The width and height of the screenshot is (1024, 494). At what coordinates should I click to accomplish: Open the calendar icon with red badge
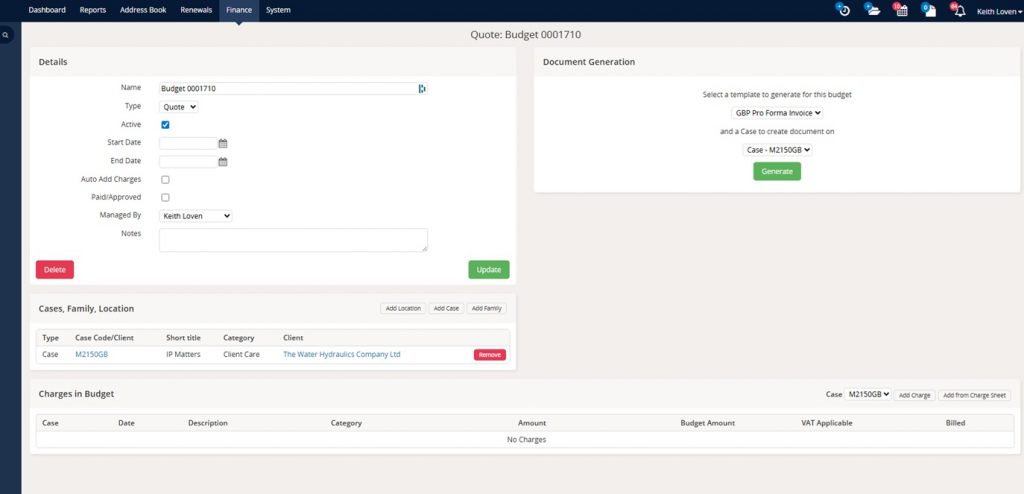[x=901, y=10]
